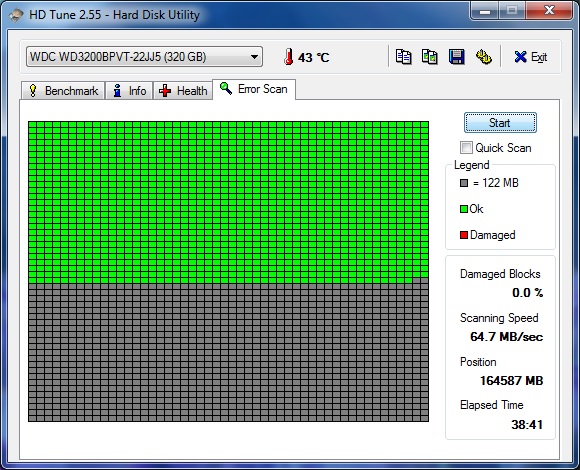Click the 38:41 elapsed time value
This screenshot has width=580, height=470.
tap(527, 425)
